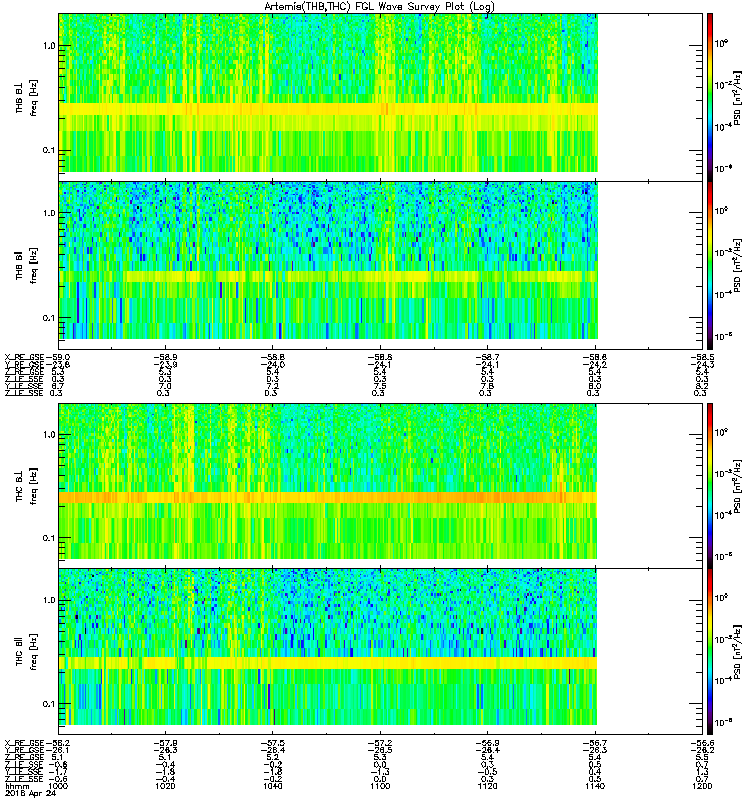Click the '1.0' frequency tick of THB B∥ panel
Image resolution: width=750 pixels, height=800 pixels.
point(49,213)
